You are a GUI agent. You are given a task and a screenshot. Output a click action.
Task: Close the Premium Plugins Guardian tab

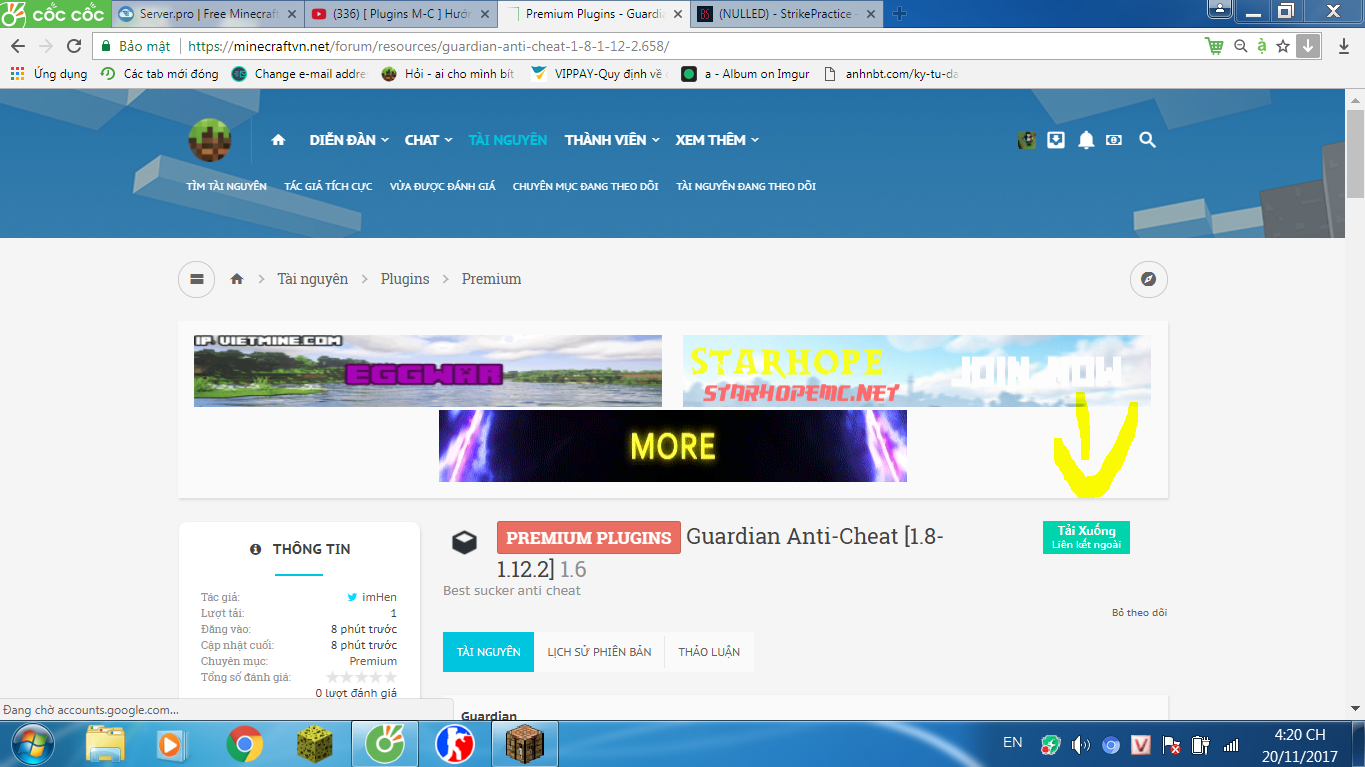click(x=678, y=14)
